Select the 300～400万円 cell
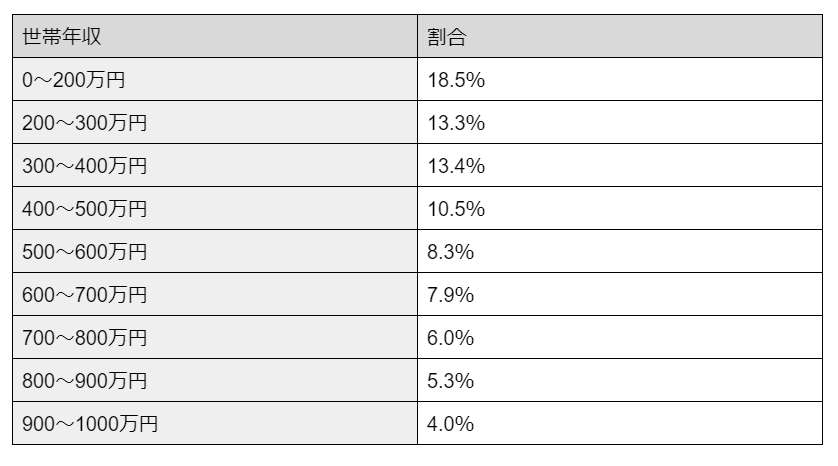Screen dimensions: 838x466 click(x=85, y=166)
